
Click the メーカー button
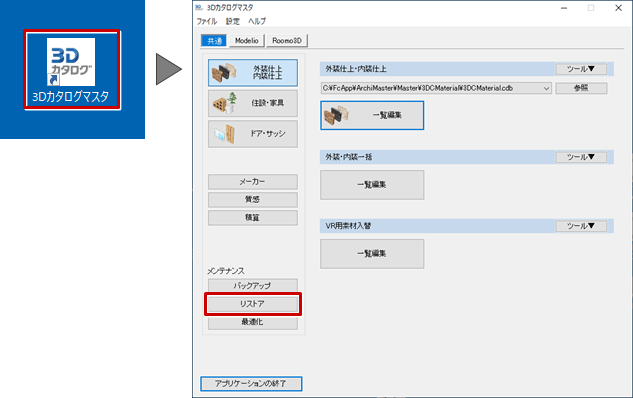pyautogui.click(x=253, y=182)
